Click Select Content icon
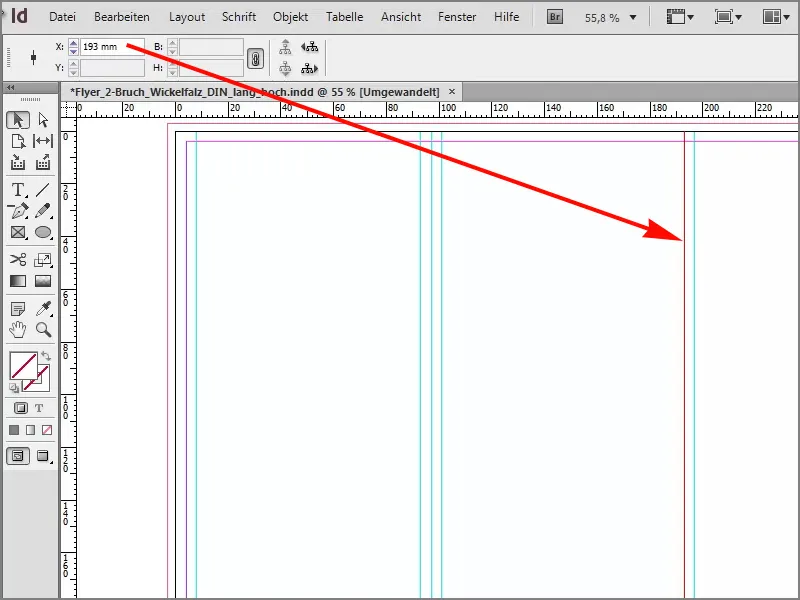800x600 pixels. point(285,68)
